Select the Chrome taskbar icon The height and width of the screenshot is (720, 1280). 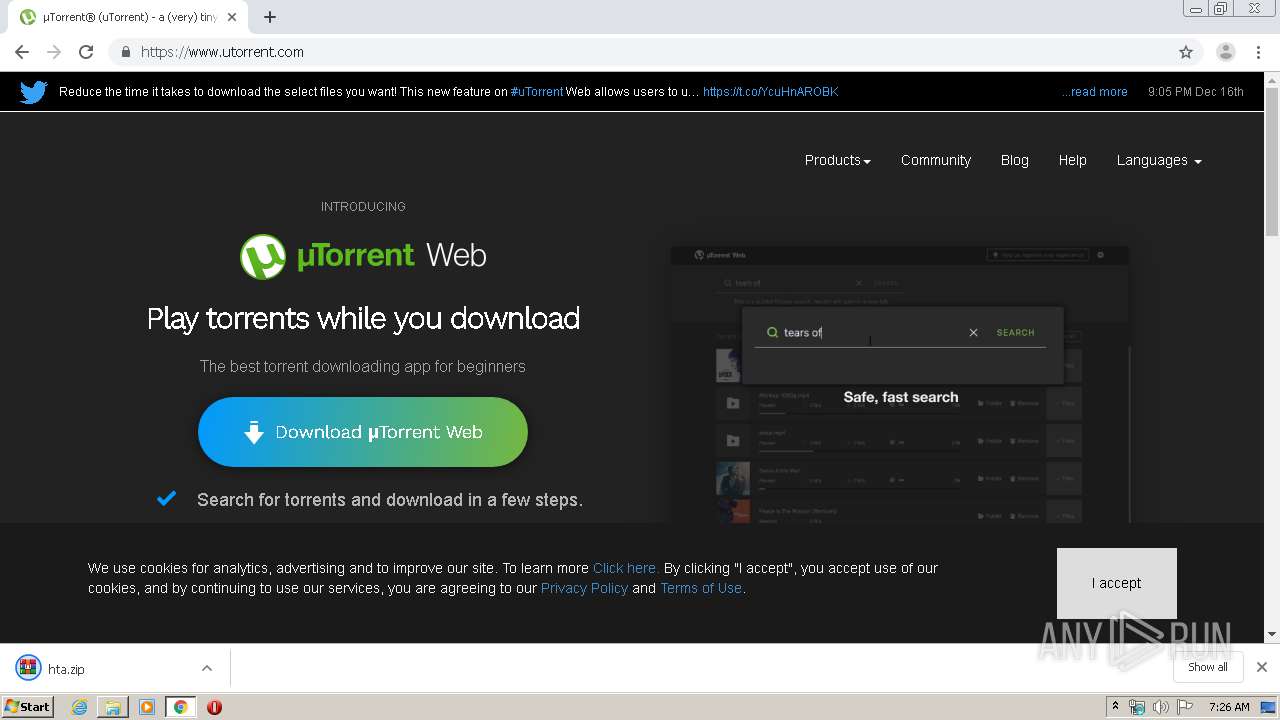(x=181, y=707)
